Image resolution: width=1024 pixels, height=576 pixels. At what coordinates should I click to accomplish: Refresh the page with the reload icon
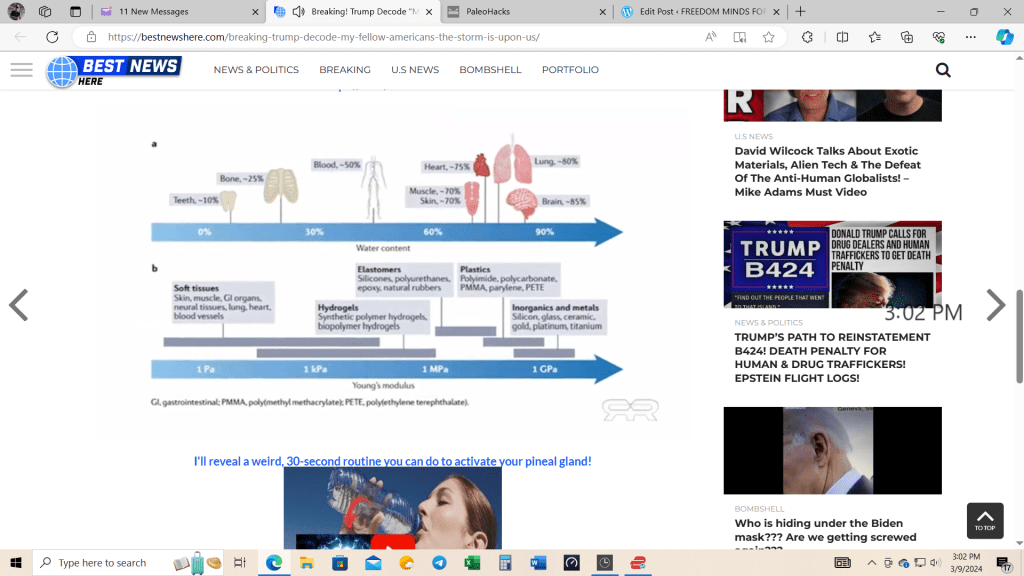pyautogui.click(x=52, y=37)
